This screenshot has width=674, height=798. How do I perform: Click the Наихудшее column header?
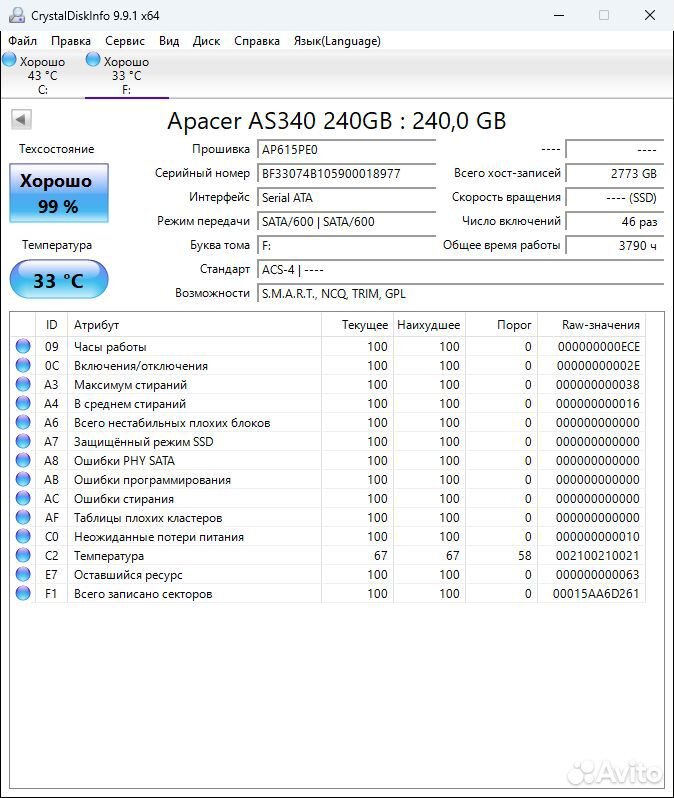(429, 325)
